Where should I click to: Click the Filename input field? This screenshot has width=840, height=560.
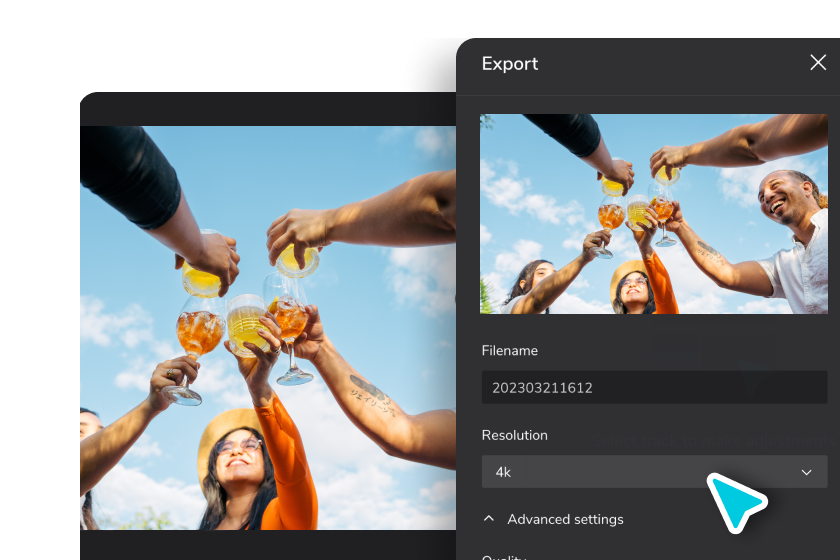pos(654,387)
